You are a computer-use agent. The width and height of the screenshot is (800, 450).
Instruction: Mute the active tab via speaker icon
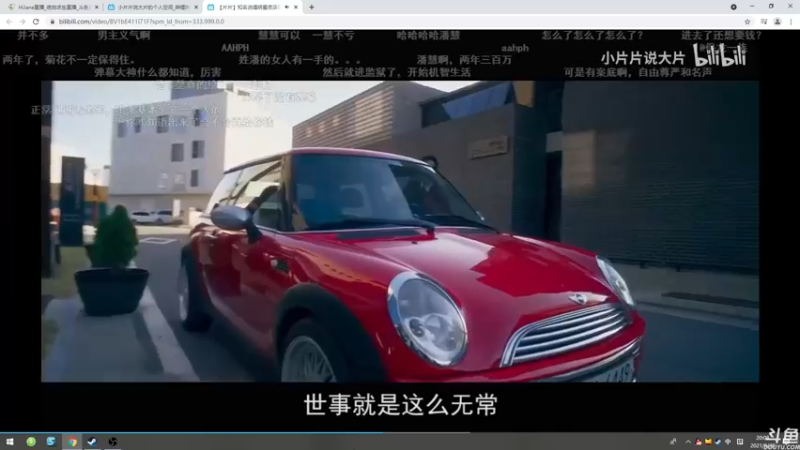(x=287, y=7)
